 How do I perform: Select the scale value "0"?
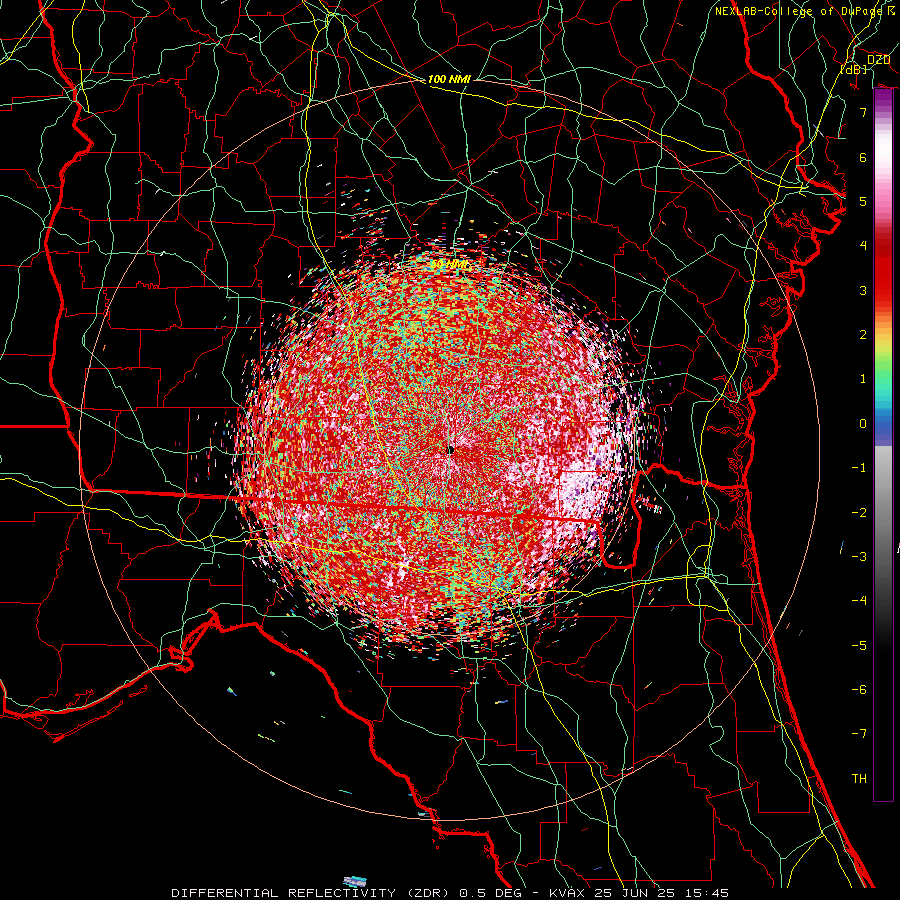pos(863,424)
